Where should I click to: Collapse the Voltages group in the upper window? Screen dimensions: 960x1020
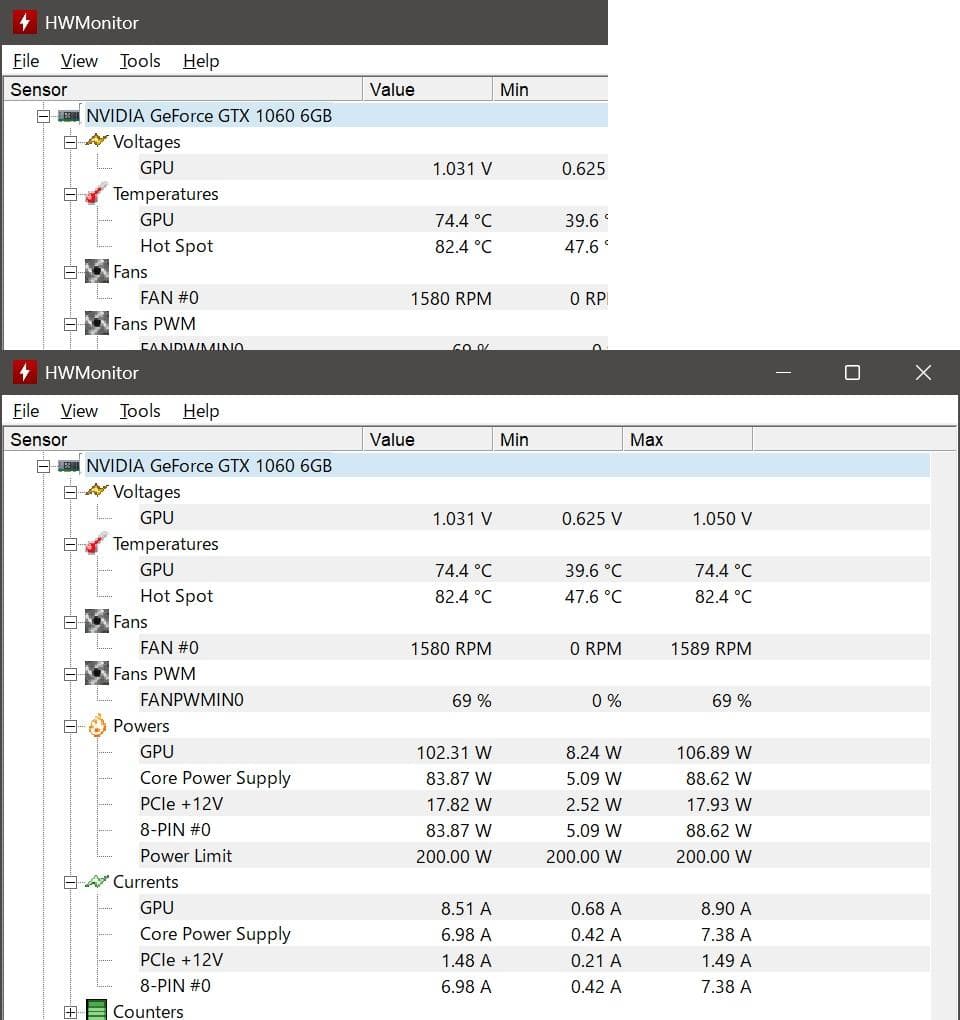[x=70, y=142]
